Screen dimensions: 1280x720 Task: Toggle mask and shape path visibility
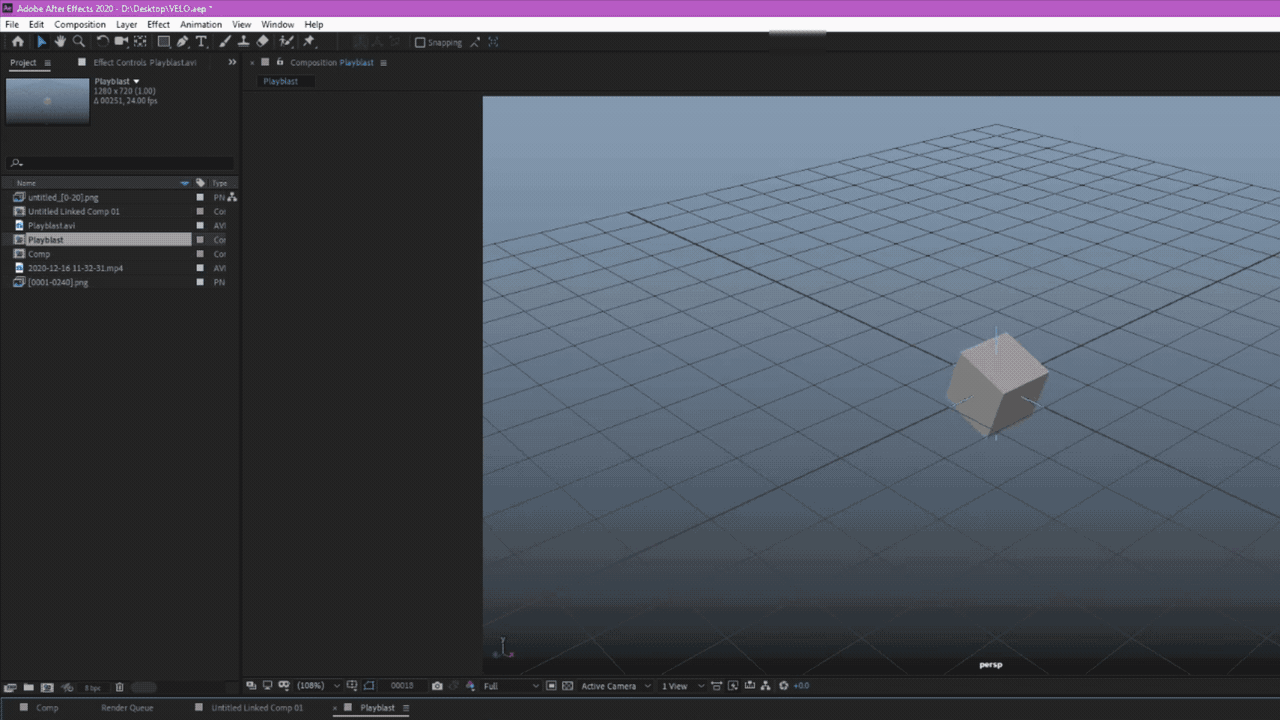click(x=369, y=686)
